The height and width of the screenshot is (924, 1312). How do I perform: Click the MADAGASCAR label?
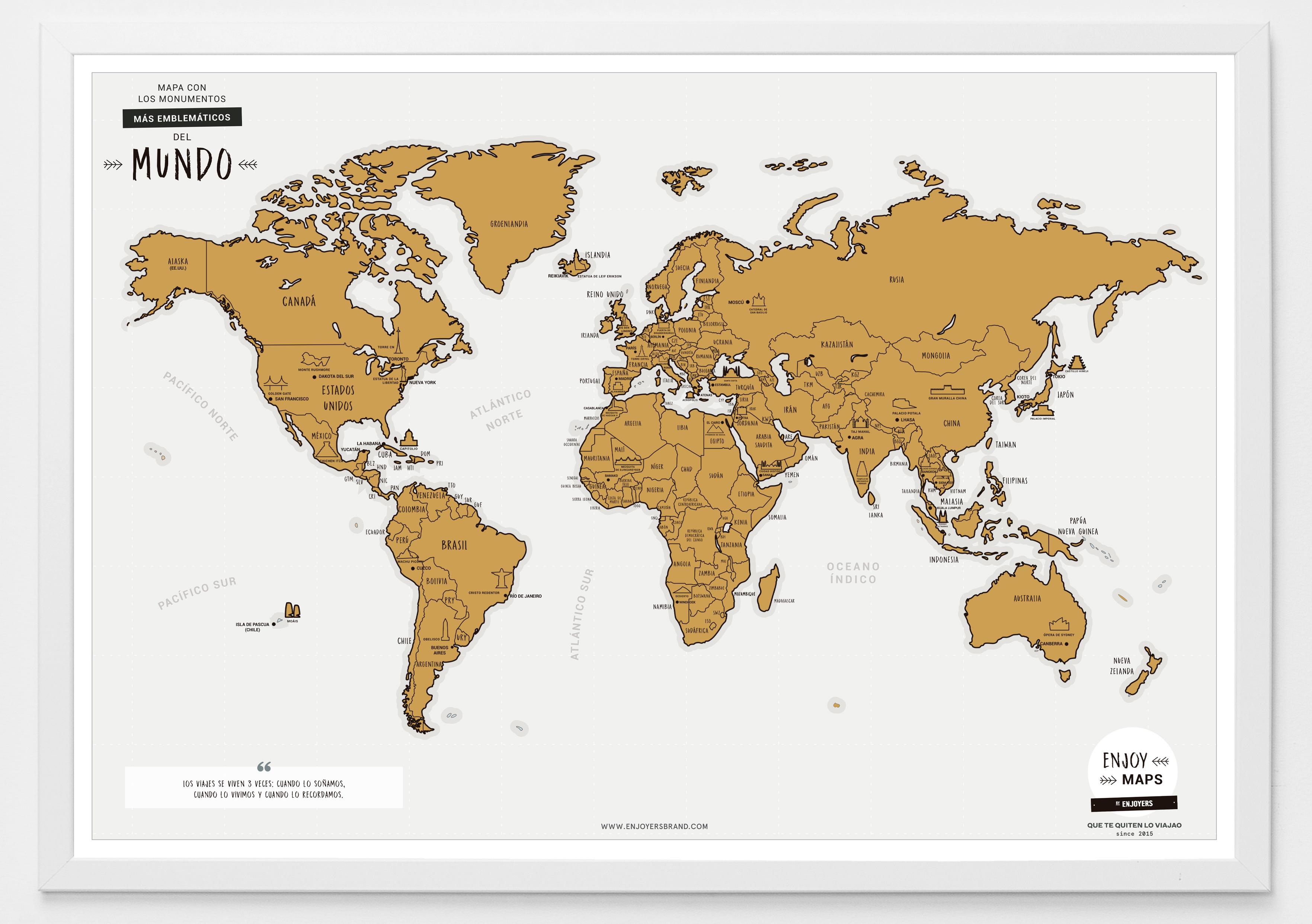pos(784,601)
